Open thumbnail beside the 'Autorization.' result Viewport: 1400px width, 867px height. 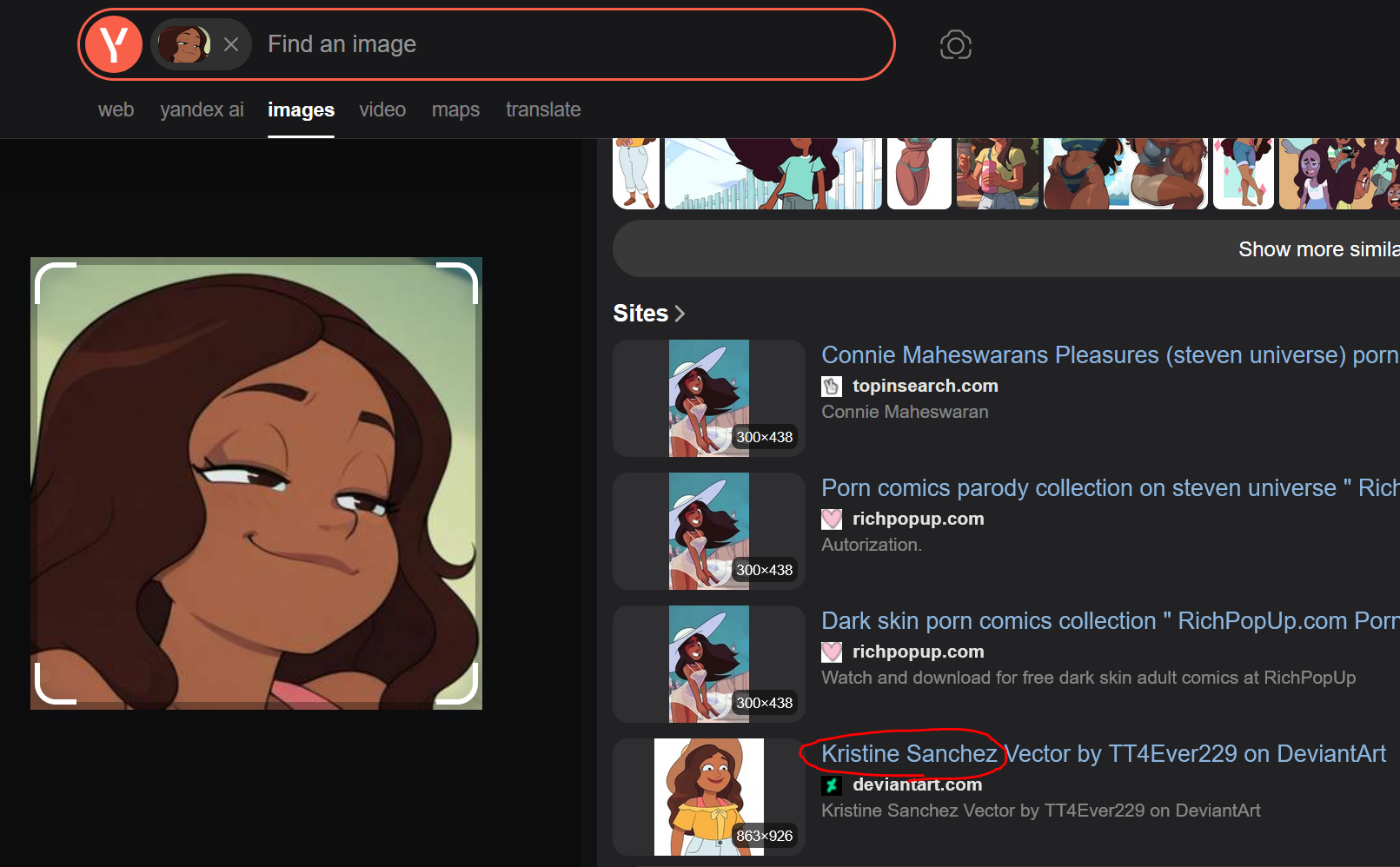pyautogui.click(x=709, y=531)
